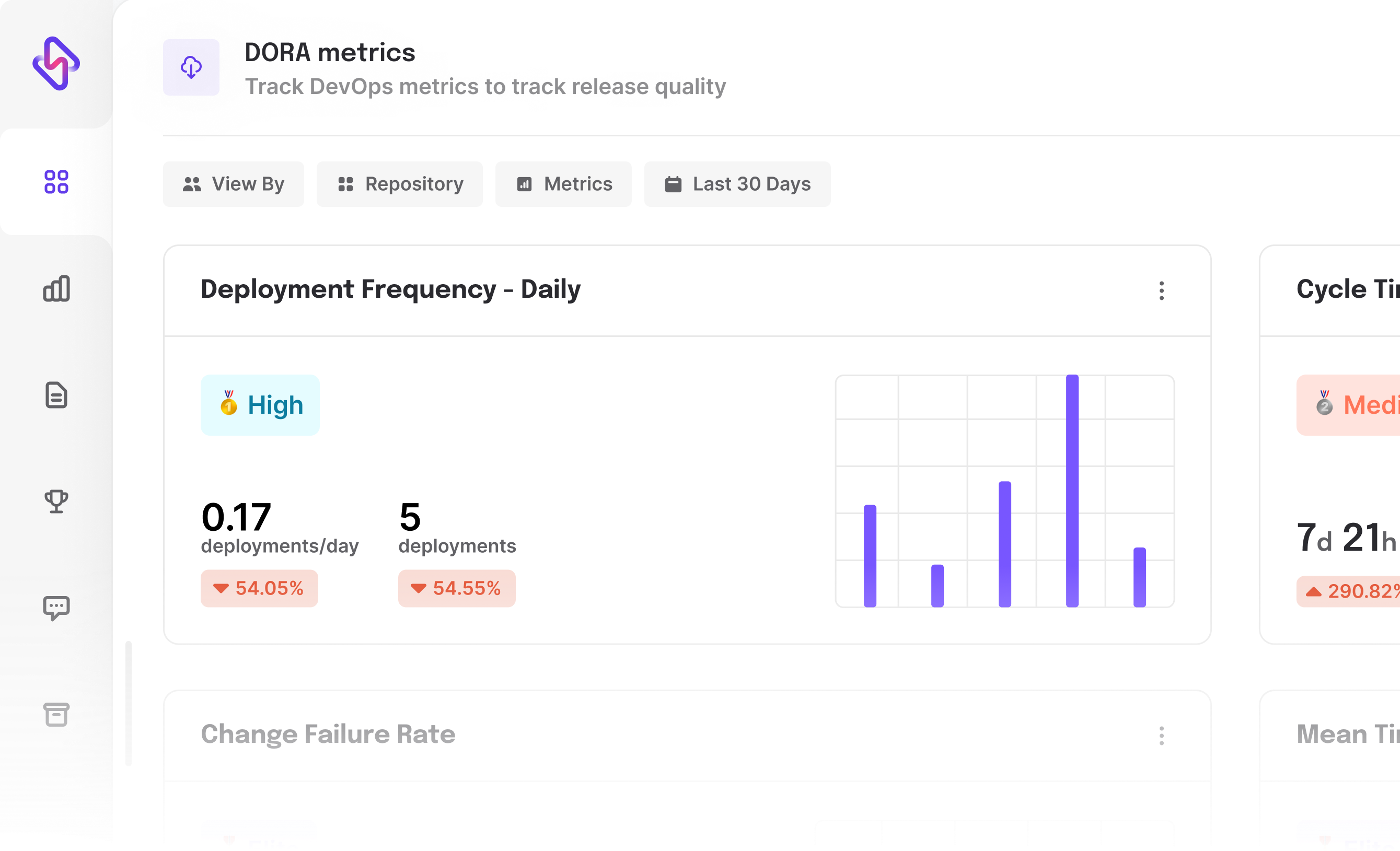The width and height of the screenshot is (1400, 851).
Task: Open the Repository filter dropdown
Action: point(399,183)
